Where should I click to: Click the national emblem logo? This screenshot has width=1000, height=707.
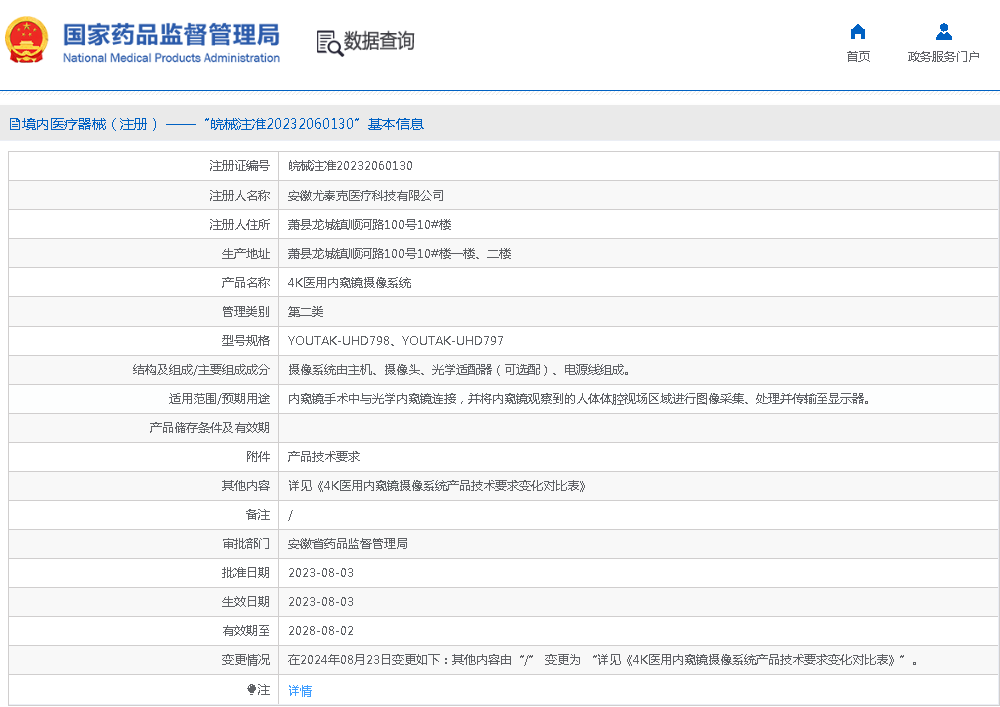click(x=26, y=41)
